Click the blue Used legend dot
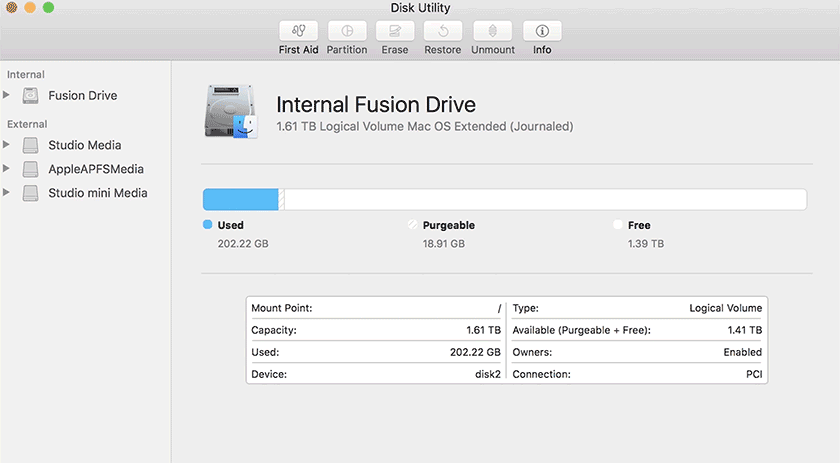This screenshot has width=840, height=463. (x=207, y=225)
